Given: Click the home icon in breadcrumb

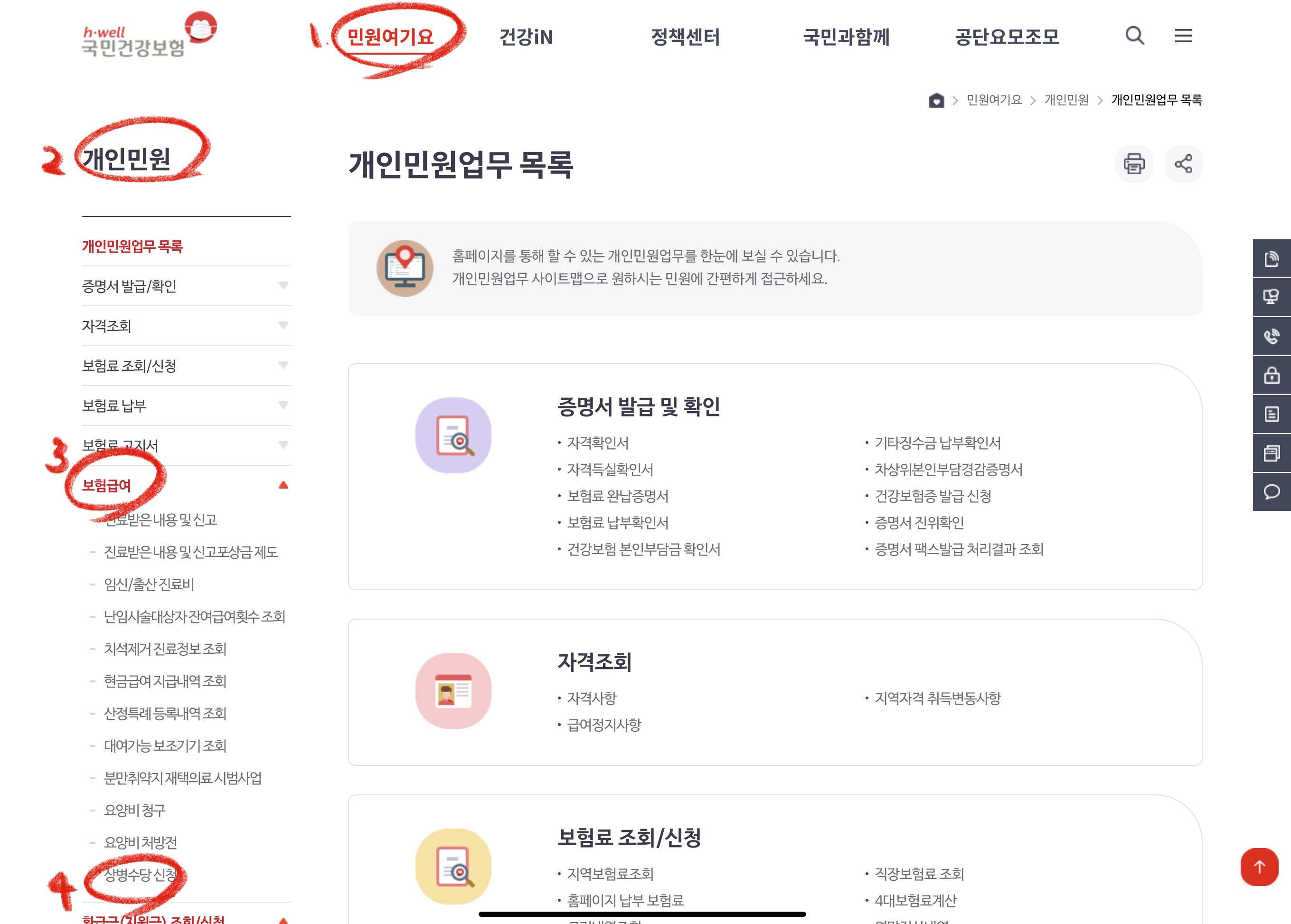Looking at the screenshot, I should tap(936, 100).
